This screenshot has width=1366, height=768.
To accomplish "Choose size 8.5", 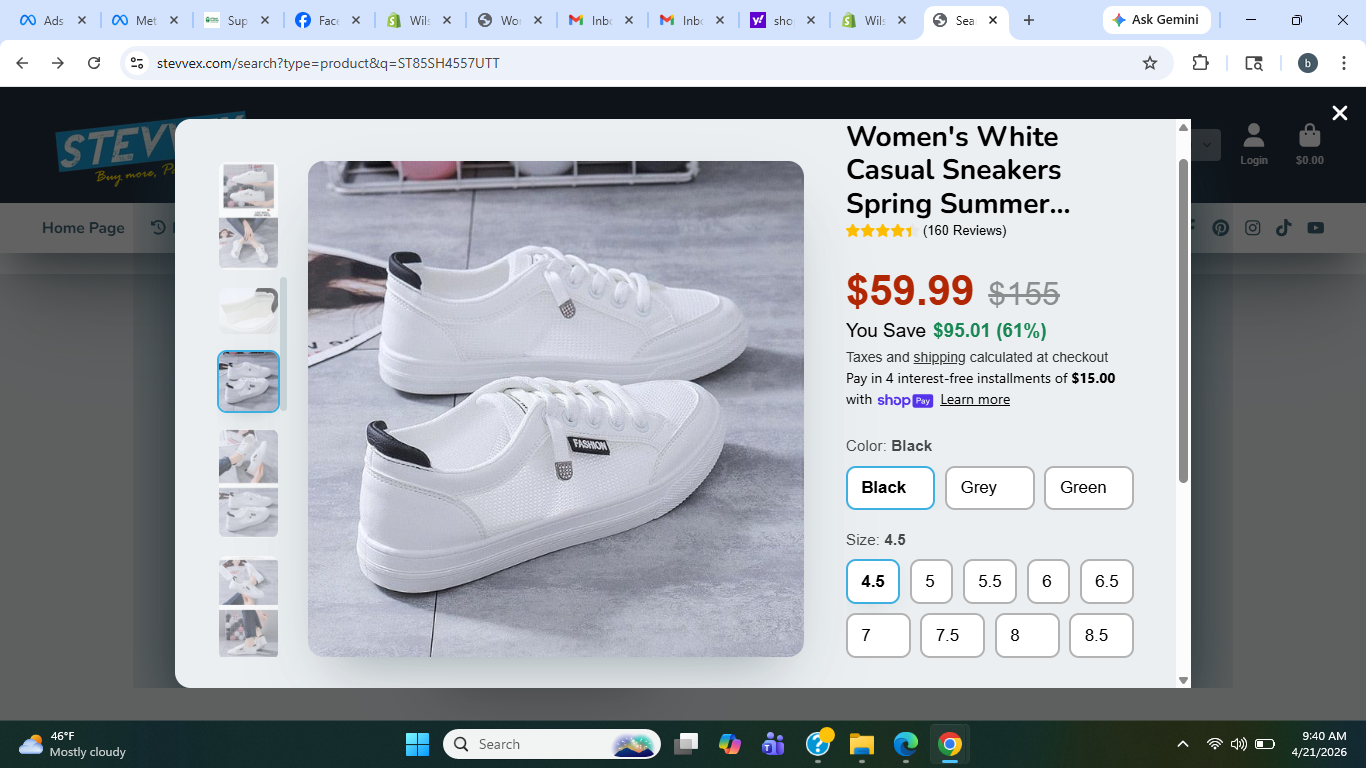I will [1101, 635].
